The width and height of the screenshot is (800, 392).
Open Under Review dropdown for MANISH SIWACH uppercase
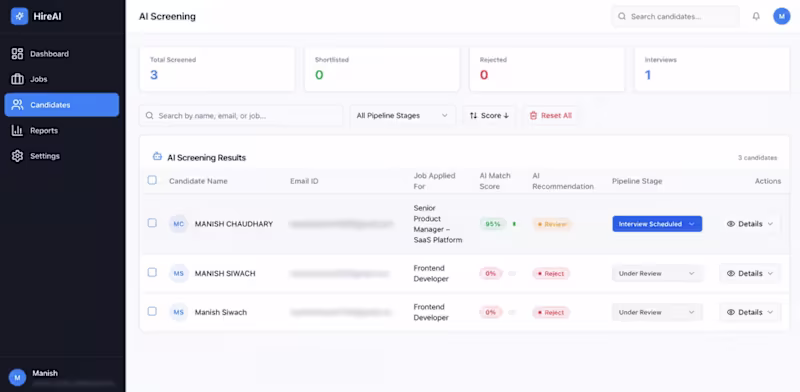click(x=657, y=274)
